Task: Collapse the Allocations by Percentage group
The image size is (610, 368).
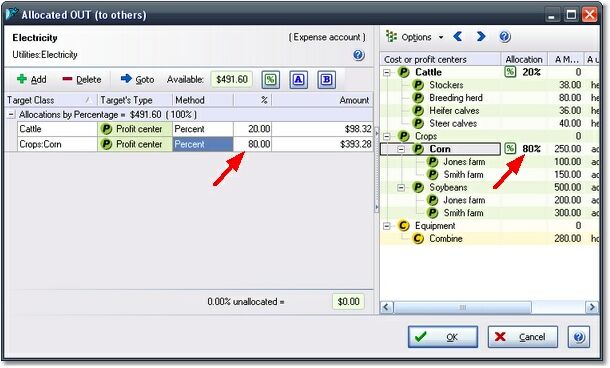Action: click(11, 115)
